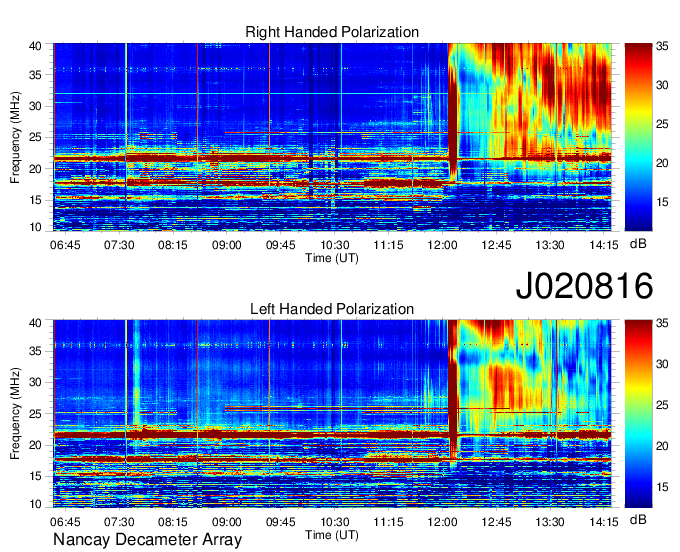680x552 pixels.
Task: Click Time (UT) label under left-handed plot
Action: pyautogui.click(x=332, y=535)
